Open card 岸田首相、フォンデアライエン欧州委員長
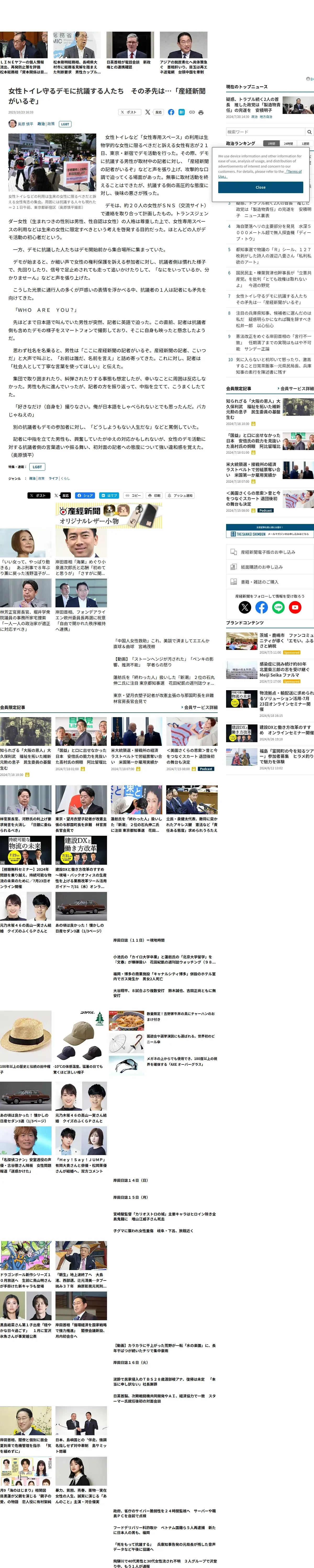The image size is (314, 1568). [x=81, y=605]
